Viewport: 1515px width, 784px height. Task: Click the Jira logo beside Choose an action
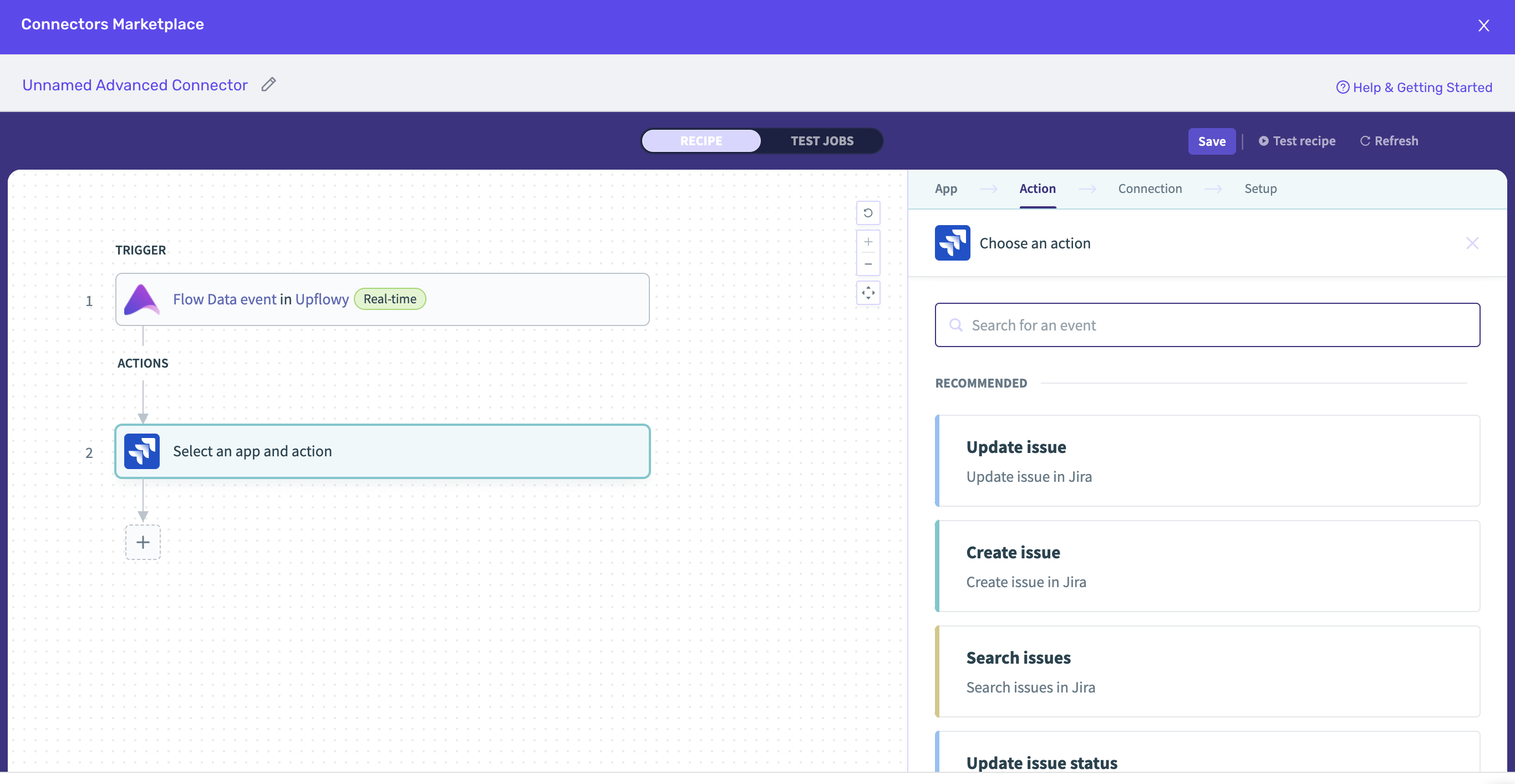[x=952, y=243]
